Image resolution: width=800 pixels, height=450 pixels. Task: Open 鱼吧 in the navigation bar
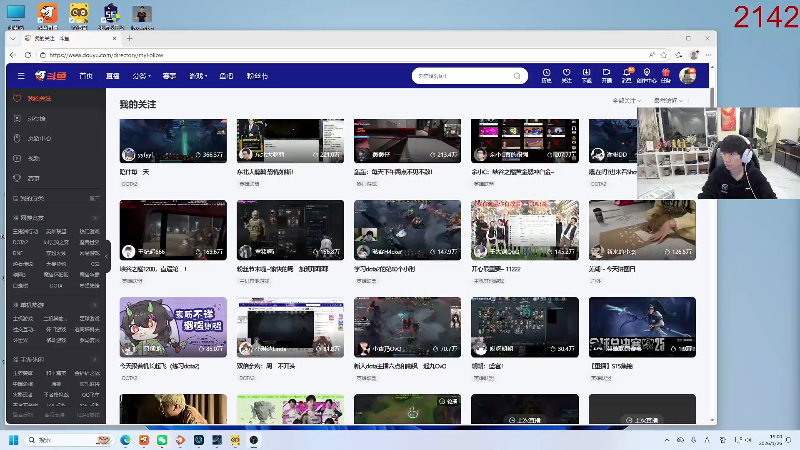226,76
